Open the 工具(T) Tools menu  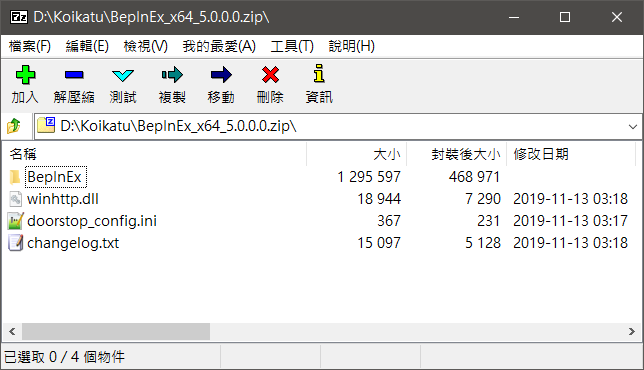292,46
